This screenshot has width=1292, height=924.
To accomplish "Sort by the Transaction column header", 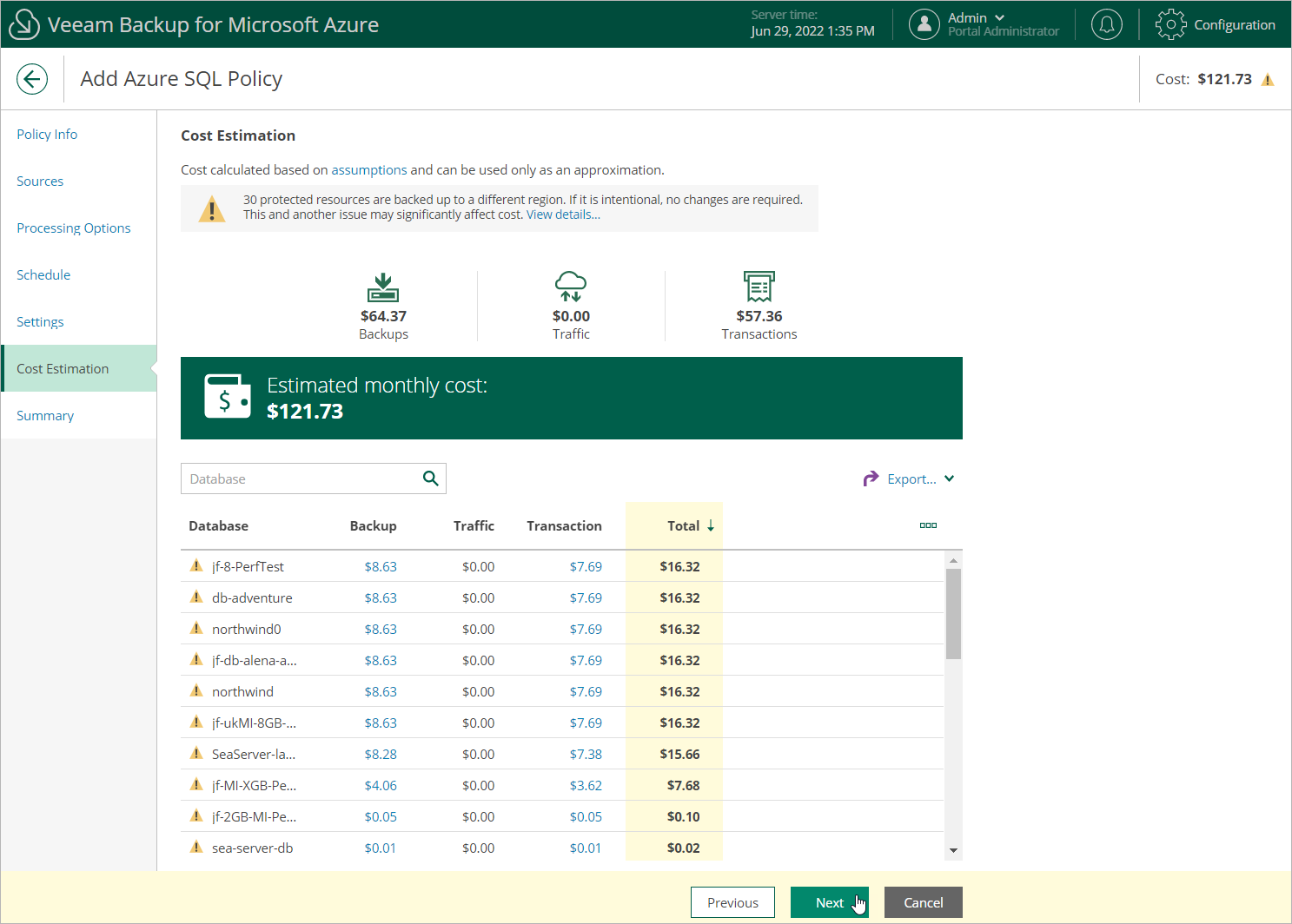I will (x=564, y=525).
